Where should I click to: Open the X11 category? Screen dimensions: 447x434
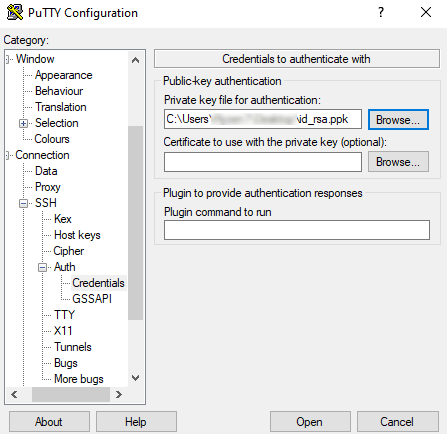pos(63,331)
